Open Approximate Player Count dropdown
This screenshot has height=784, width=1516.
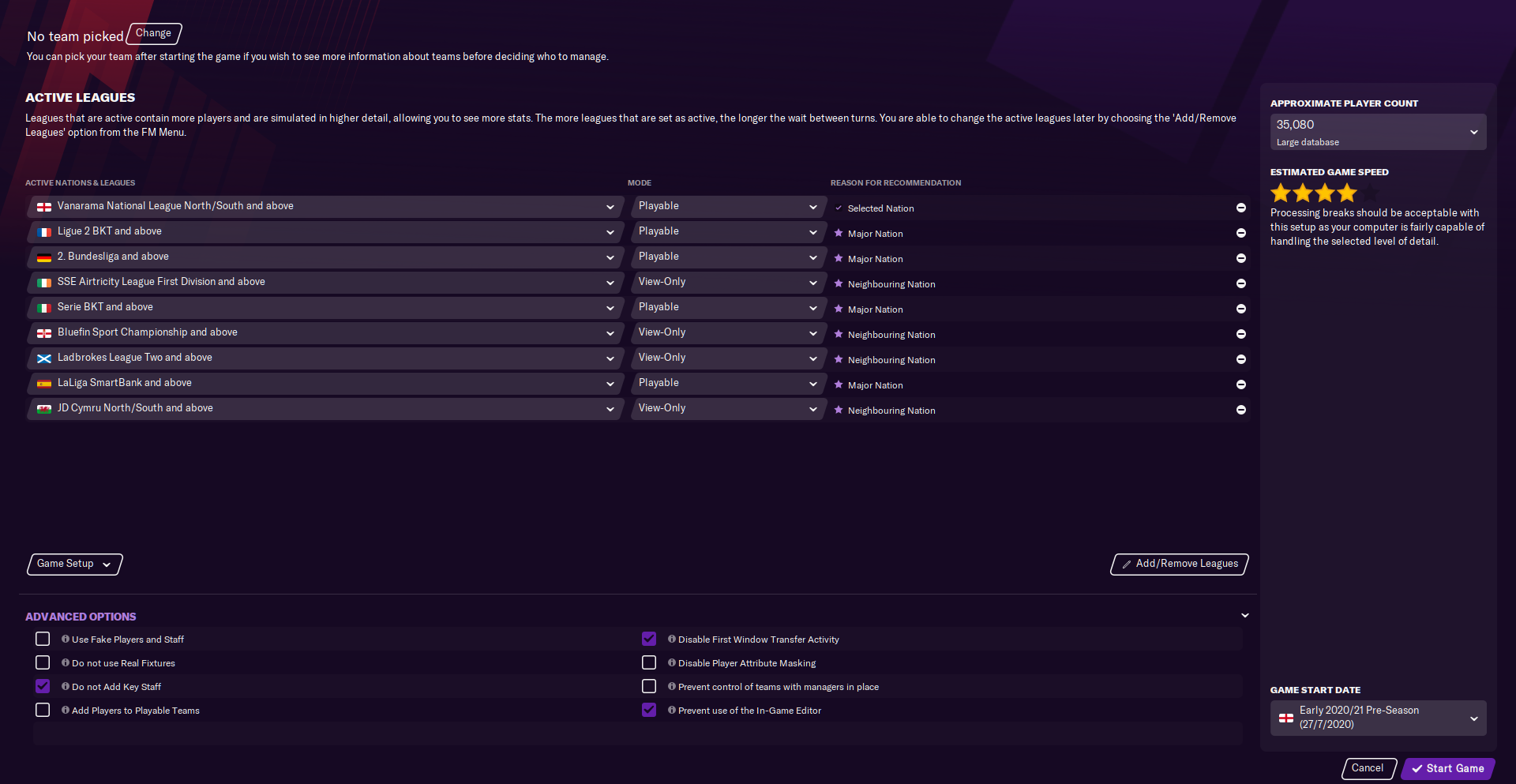click(x=1377, y=132)
